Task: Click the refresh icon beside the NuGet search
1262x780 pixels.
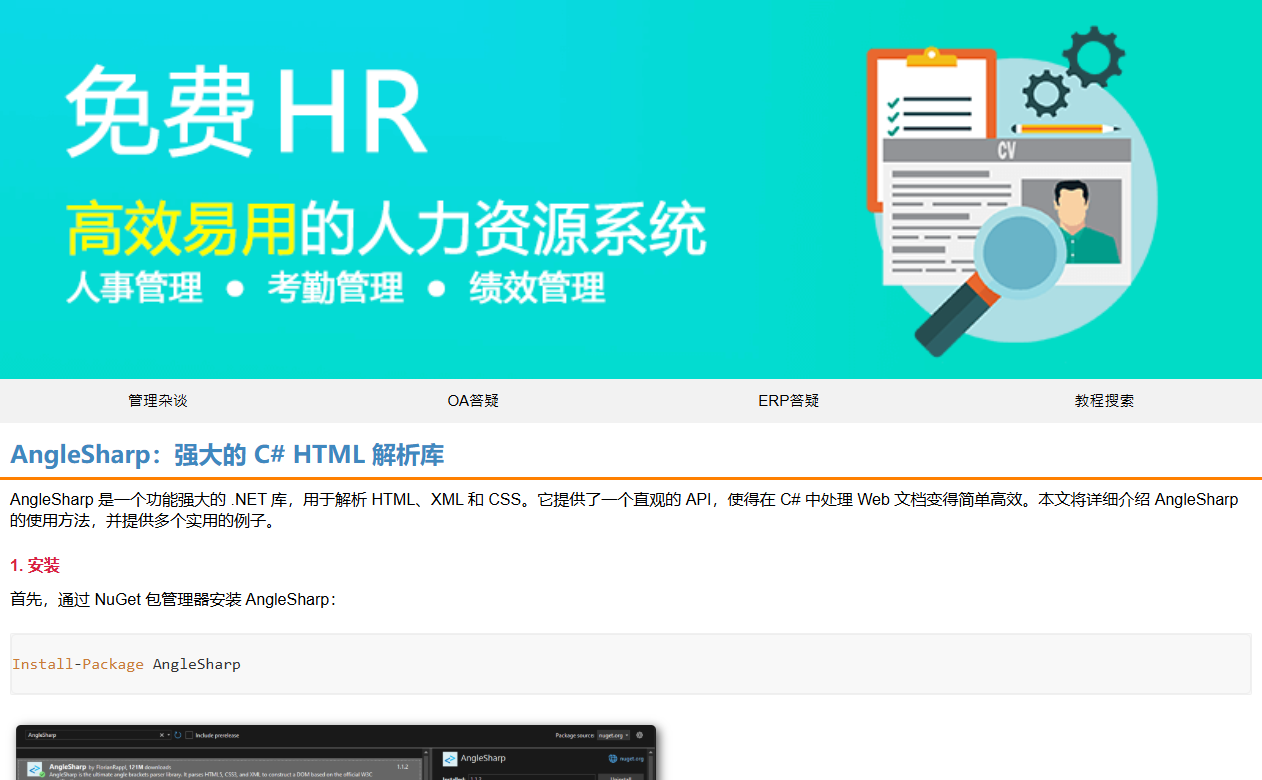Action: [177, 735]
